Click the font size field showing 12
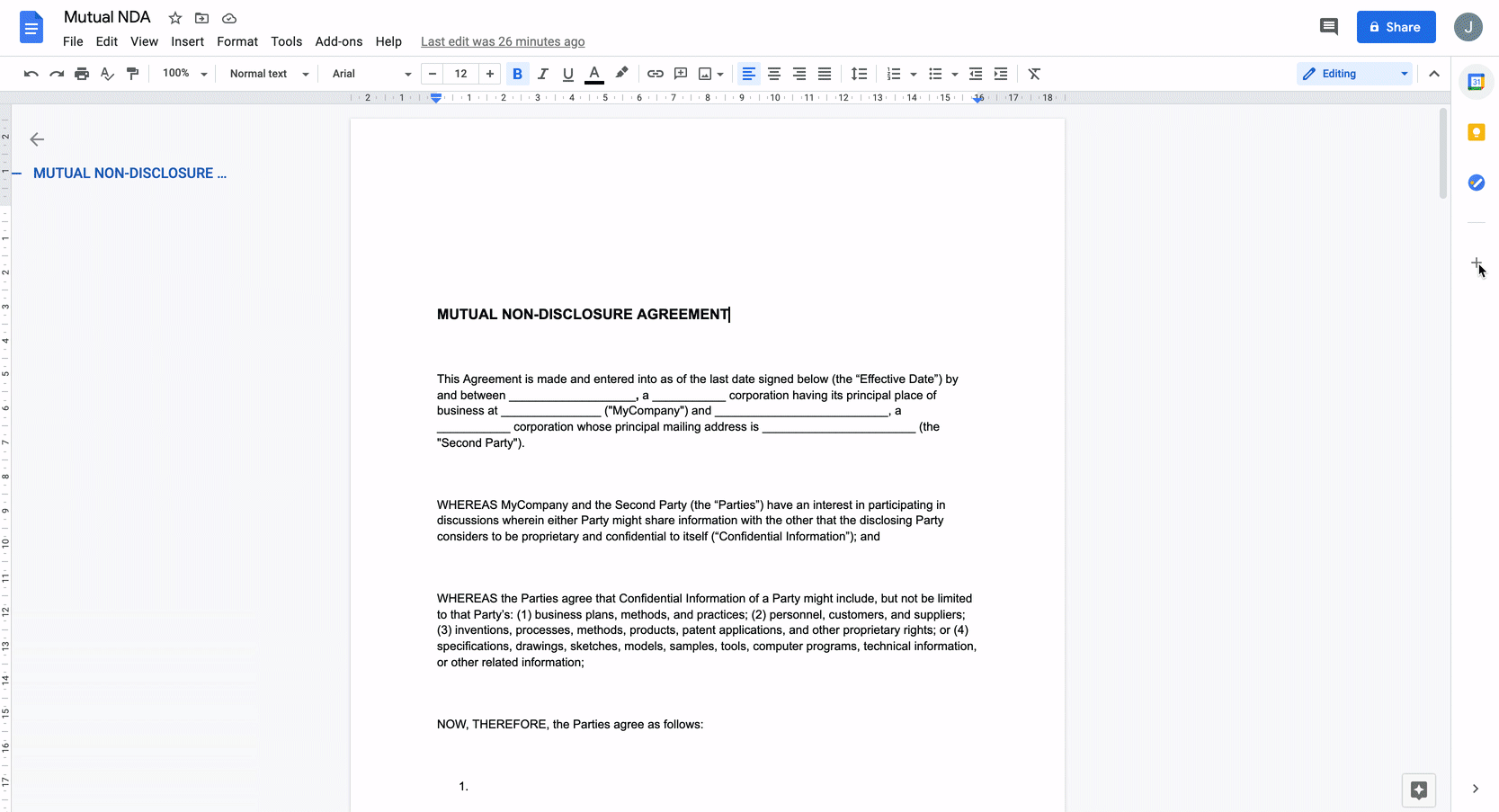The image size is (1499, 812). point(461,74)
